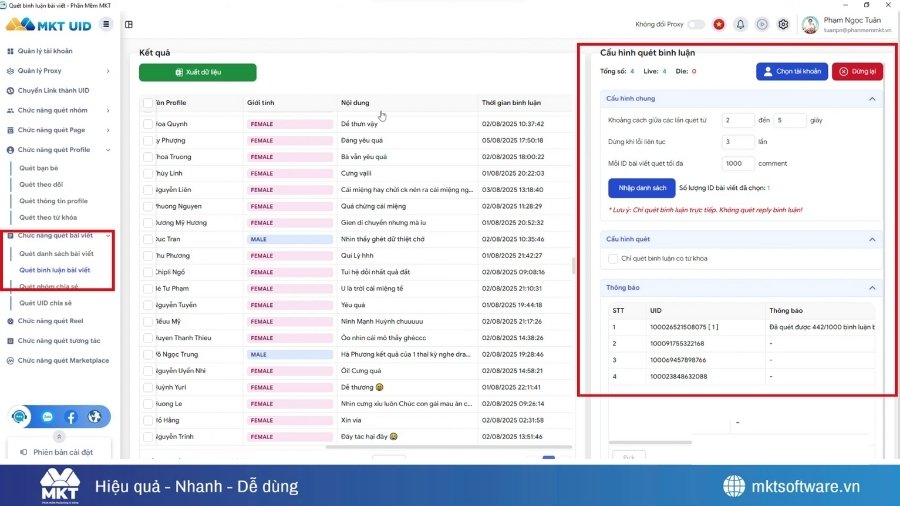Check the row with comment Dễ thun vậy
This screenshot has height=506, width=900.
click(148, 124)
